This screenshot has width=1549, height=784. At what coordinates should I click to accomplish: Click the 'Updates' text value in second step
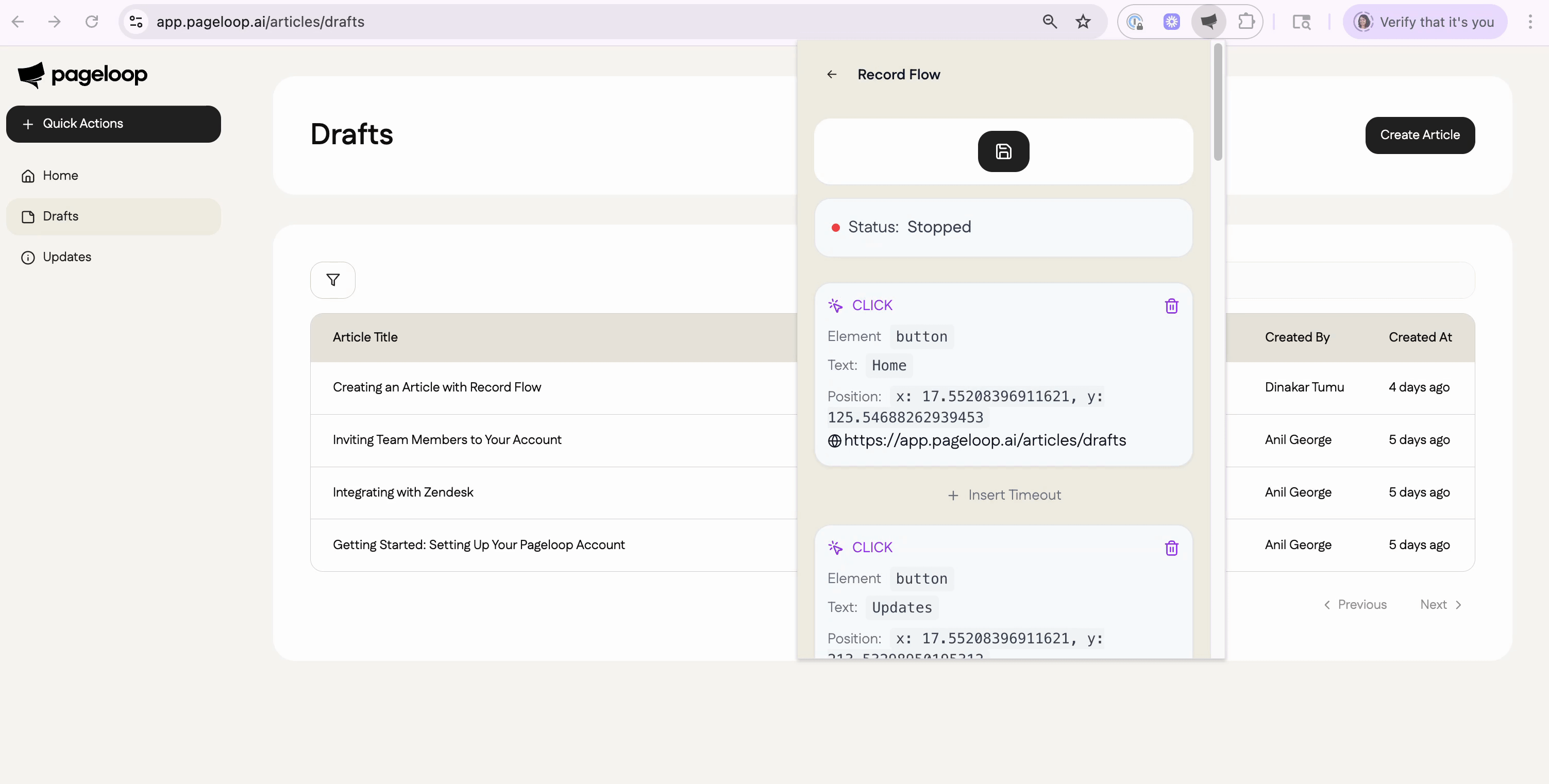[x=902, y=608]
